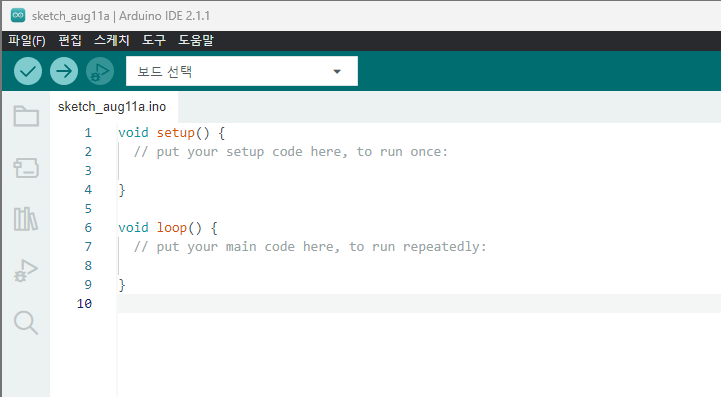
Task: Click the board selector dropdown arrow
Action: (x=337, y=71)
